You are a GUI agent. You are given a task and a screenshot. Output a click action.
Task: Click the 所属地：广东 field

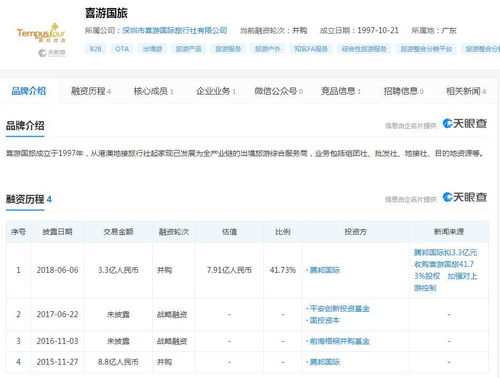coord(434,31)
